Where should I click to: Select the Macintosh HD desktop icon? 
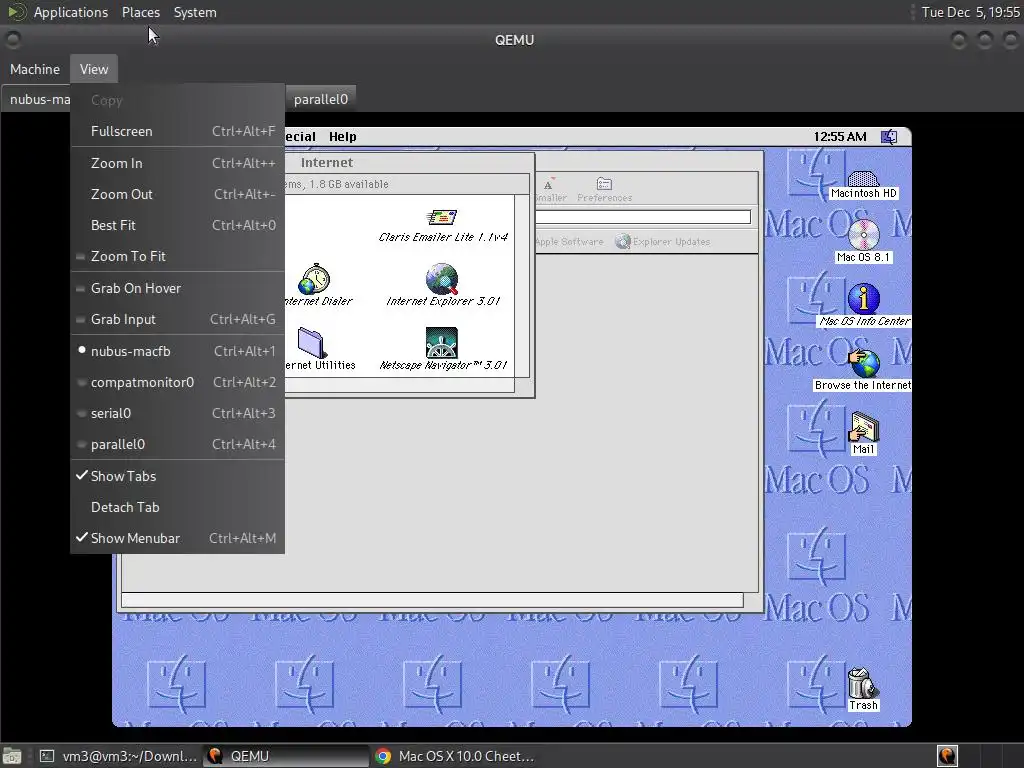[863, 178]
